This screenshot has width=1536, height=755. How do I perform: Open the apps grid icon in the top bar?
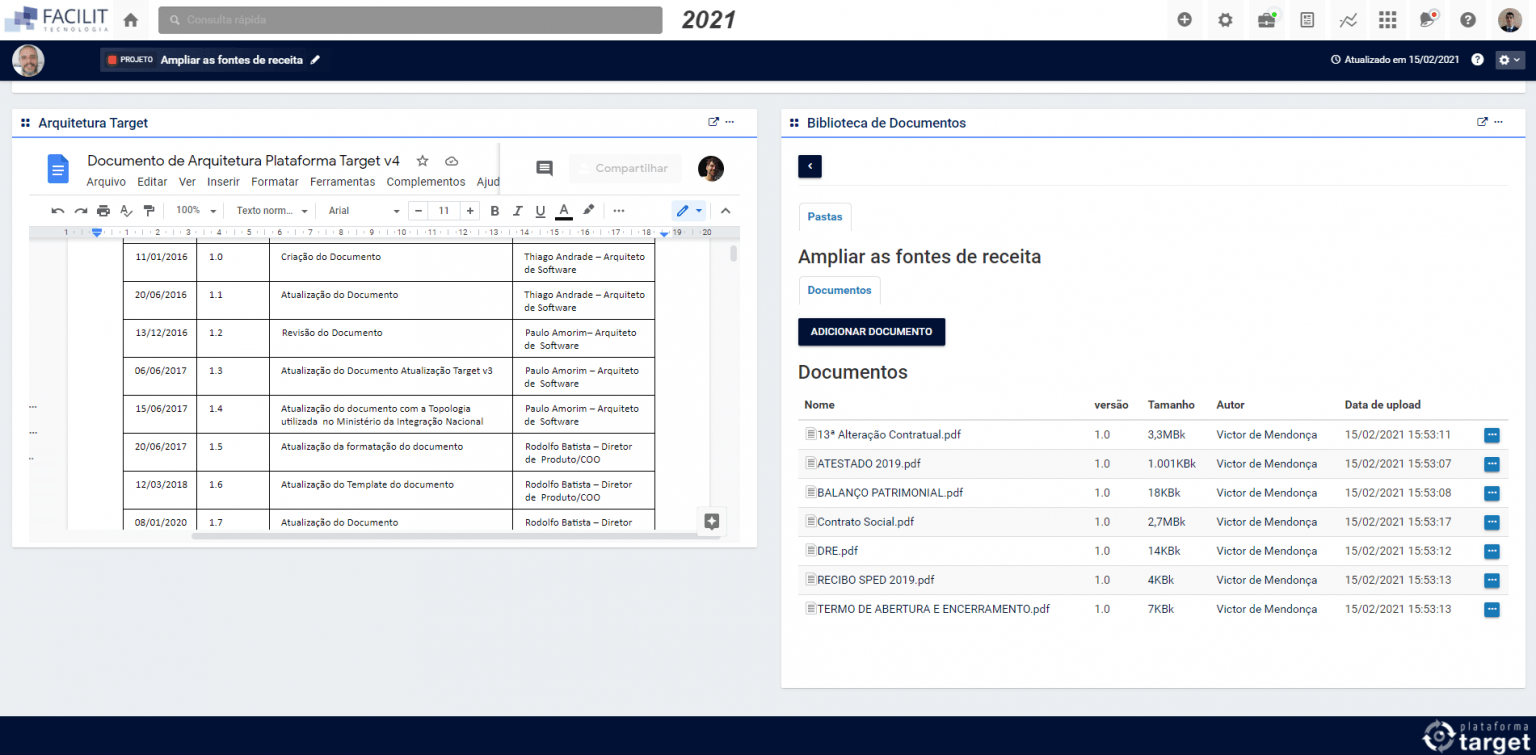1387,19
